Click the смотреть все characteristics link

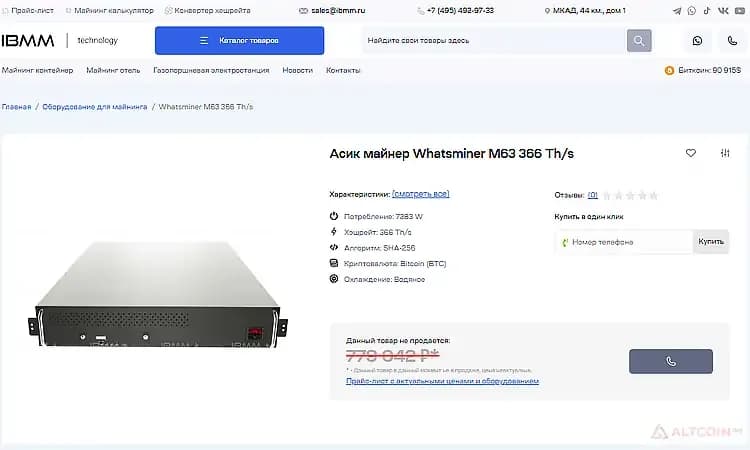[x=420, y=194]
